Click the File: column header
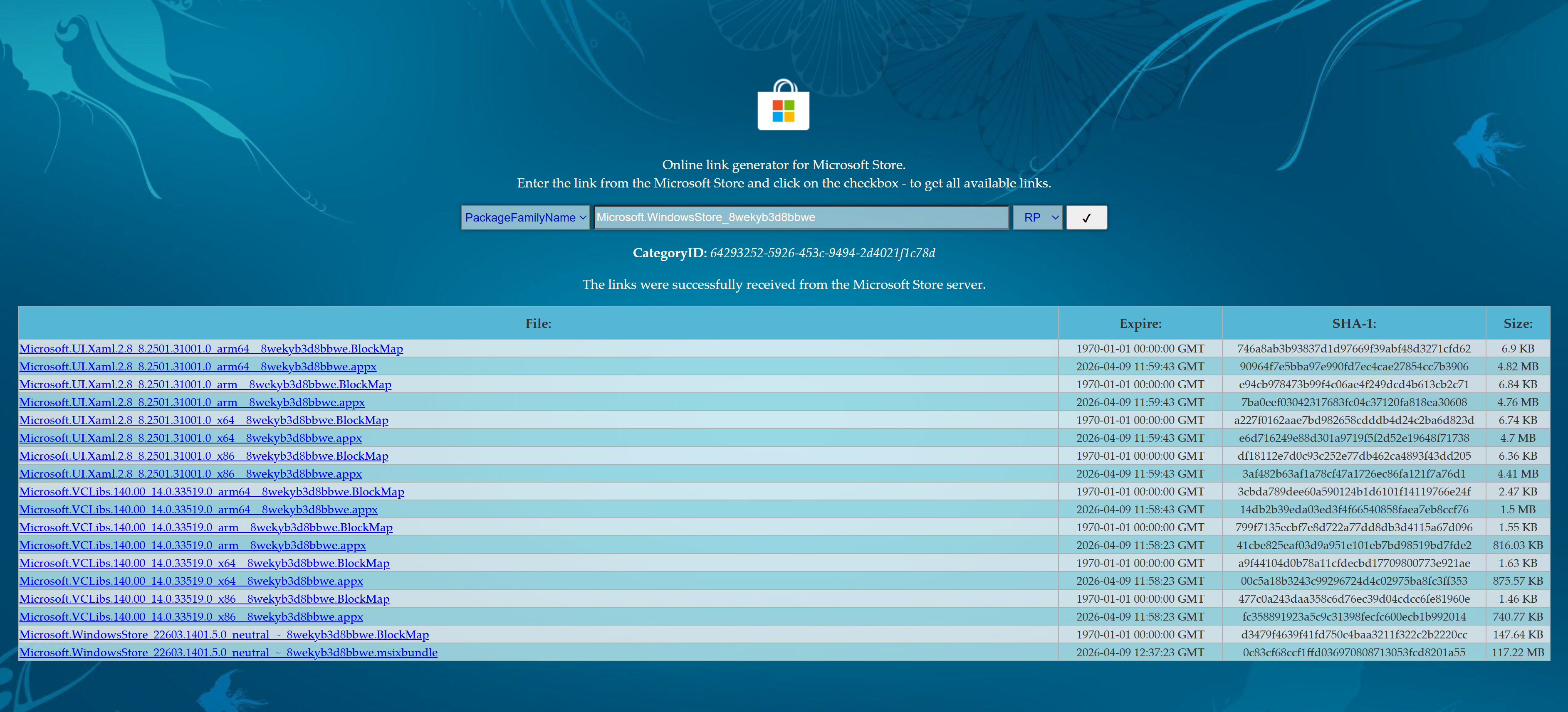Screen dimensions: 1568x712 [x=538, y=323]
